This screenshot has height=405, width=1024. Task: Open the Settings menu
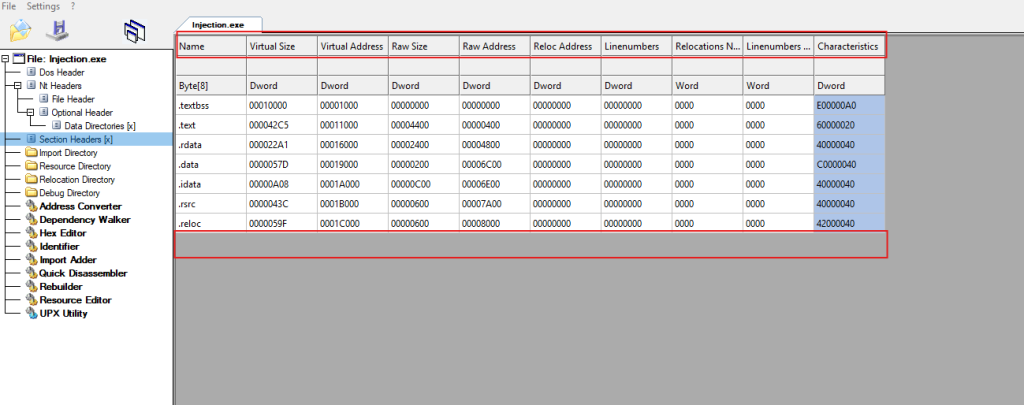point(43,6)
